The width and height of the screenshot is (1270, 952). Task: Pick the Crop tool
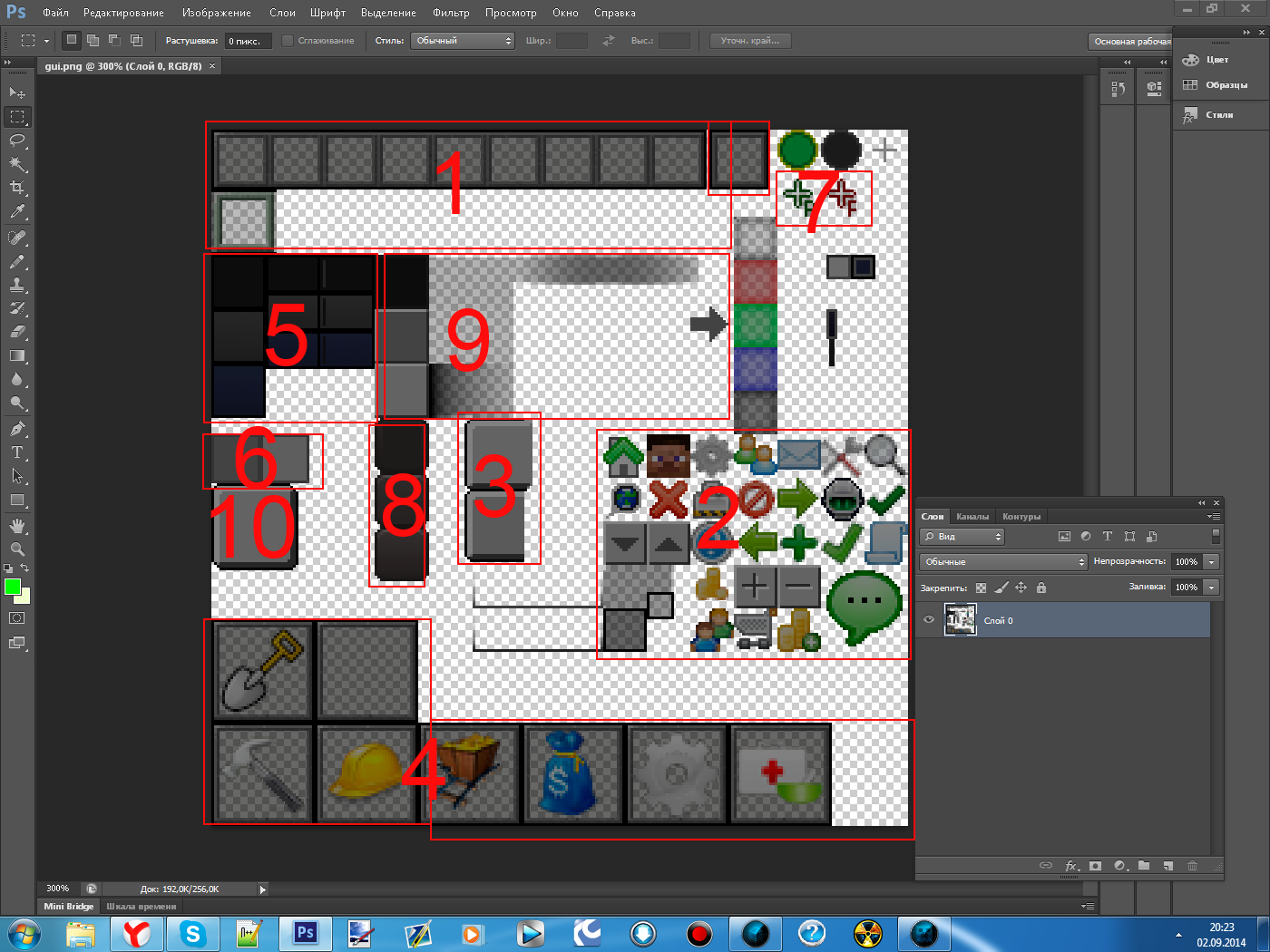17,188
